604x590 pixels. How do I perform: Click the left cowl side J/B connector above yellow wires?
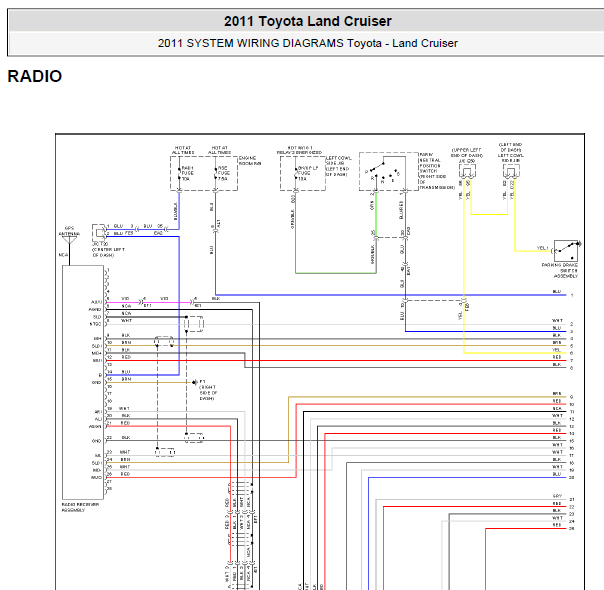[511, 171]
